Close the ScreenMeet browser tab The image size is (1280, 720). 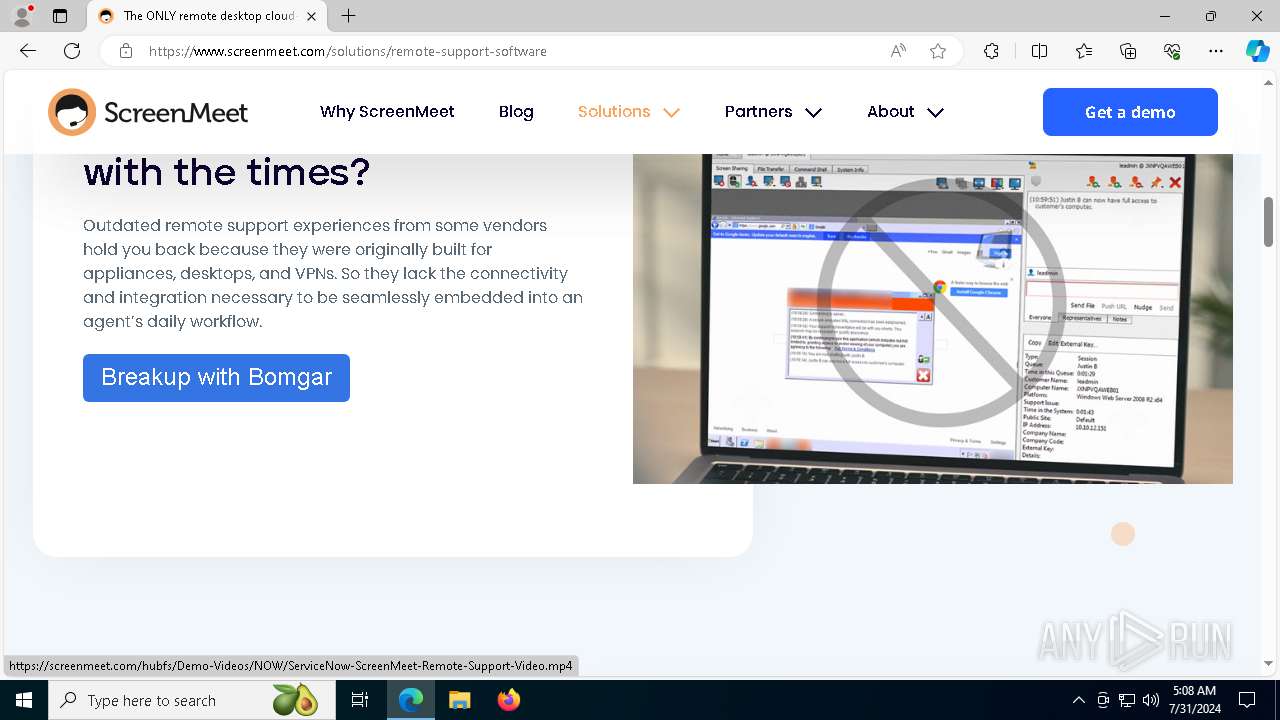[x=311, y=16]
